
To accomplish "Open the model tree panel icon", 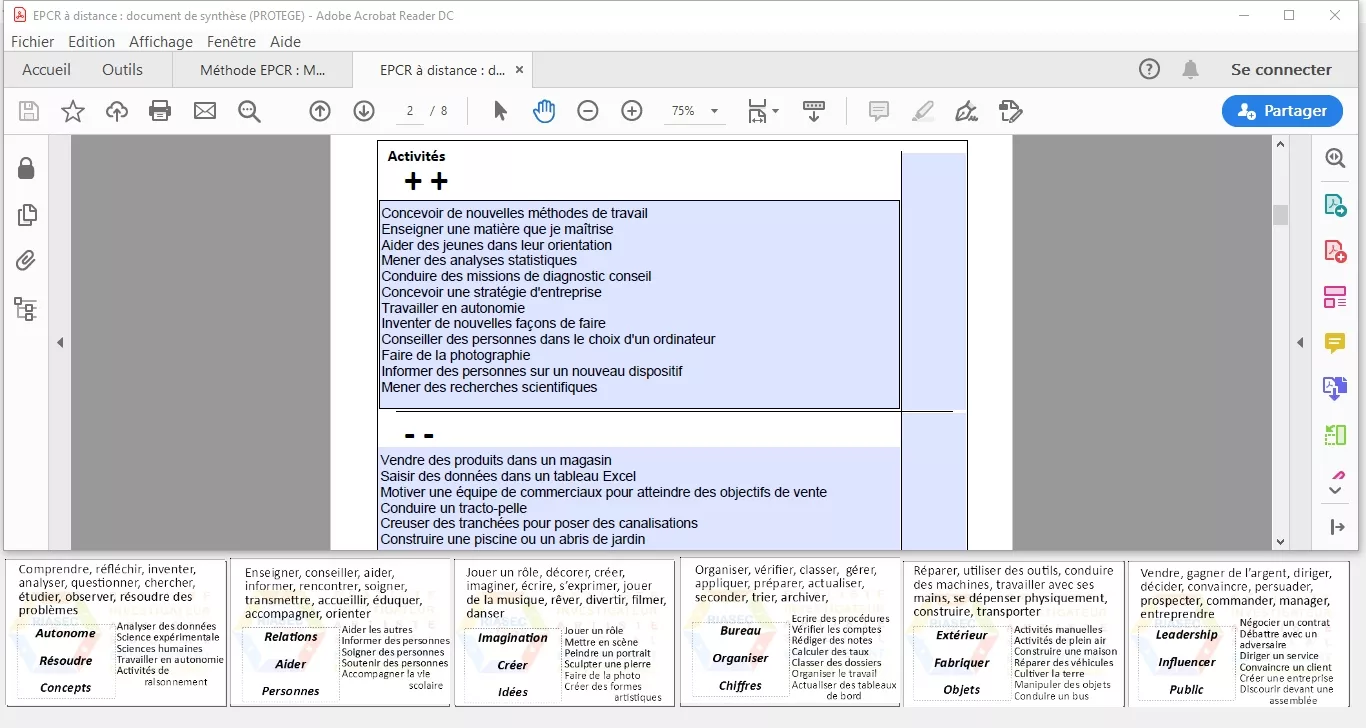I will click(26, 309).
